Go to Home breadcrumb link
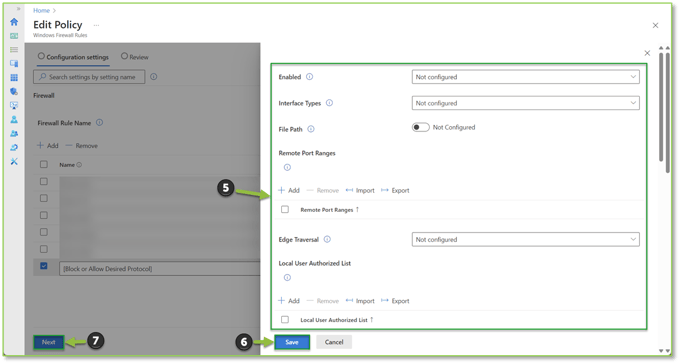This screenshot has height=364, width=680. (41, 10)
